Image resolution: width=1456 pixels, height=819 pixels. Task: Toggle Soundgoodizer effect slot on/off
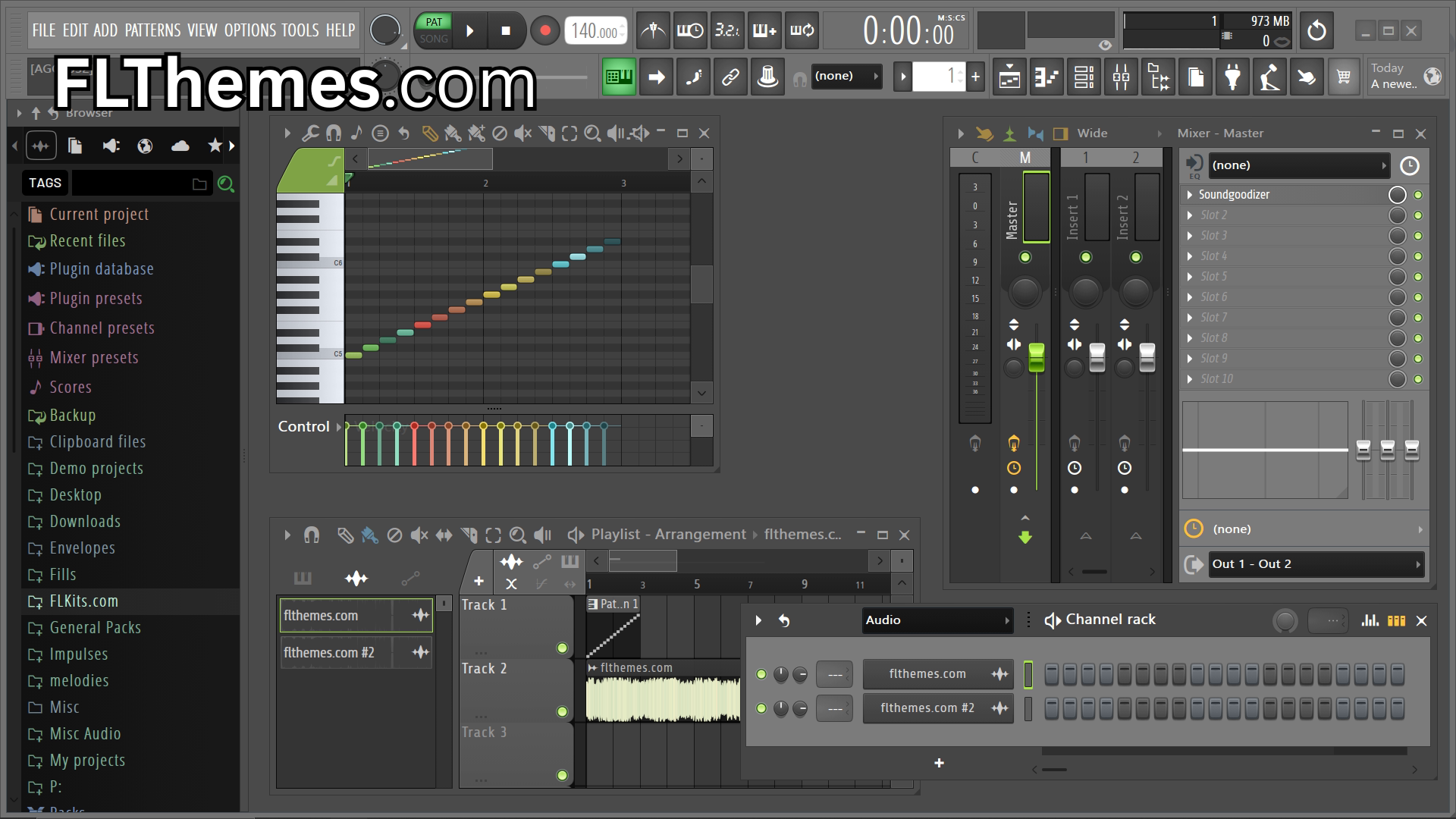[x=1418, y=195]
